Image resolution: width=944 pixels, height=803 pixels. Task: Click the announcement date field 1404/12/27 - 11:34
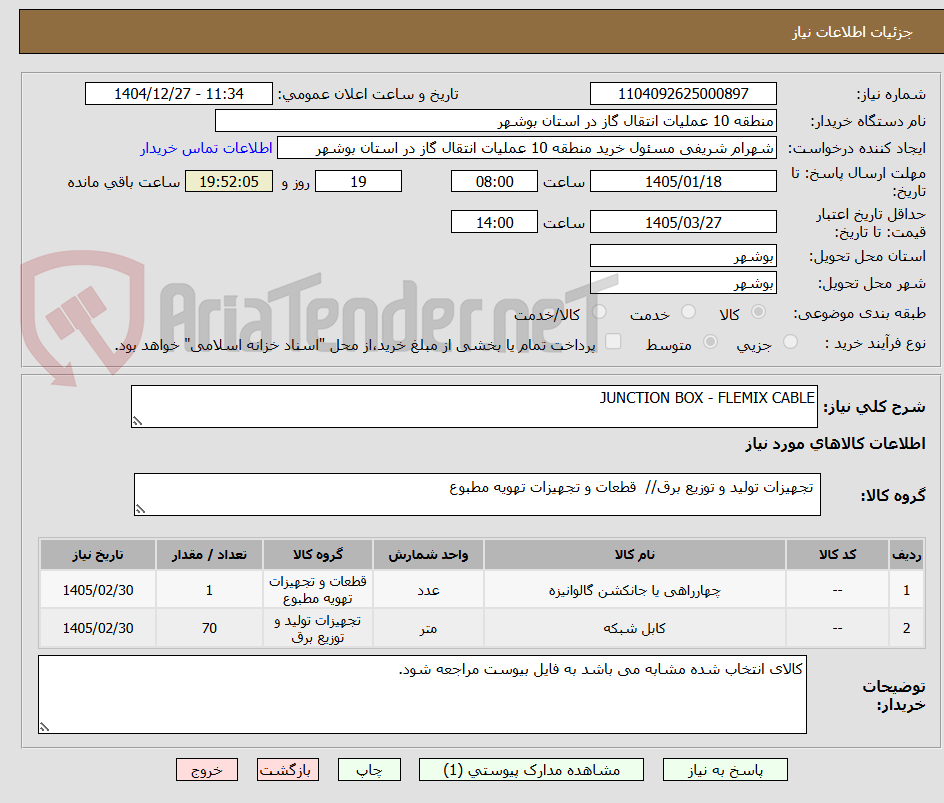pos(179,94)
